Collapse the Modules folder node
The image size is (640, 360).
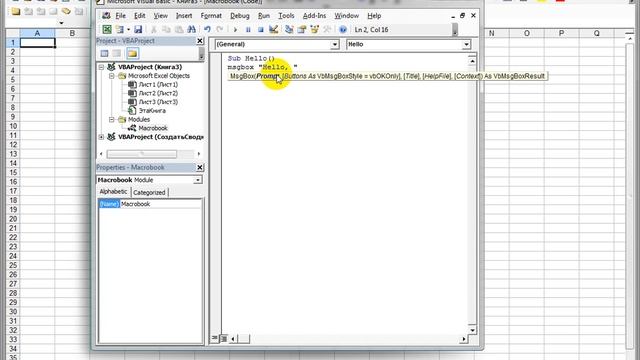point(111,120)
